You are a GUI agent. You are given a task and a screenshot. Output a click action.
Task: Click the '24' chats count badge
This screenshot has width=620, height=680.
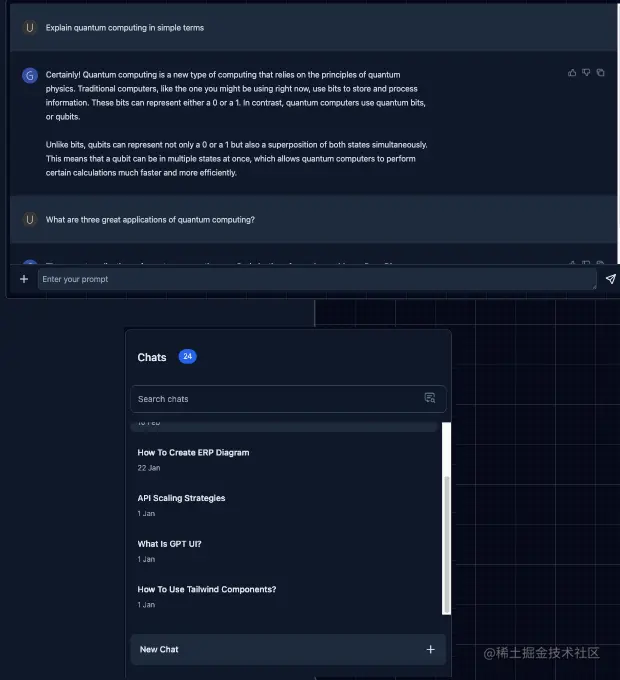pos(187,356)
